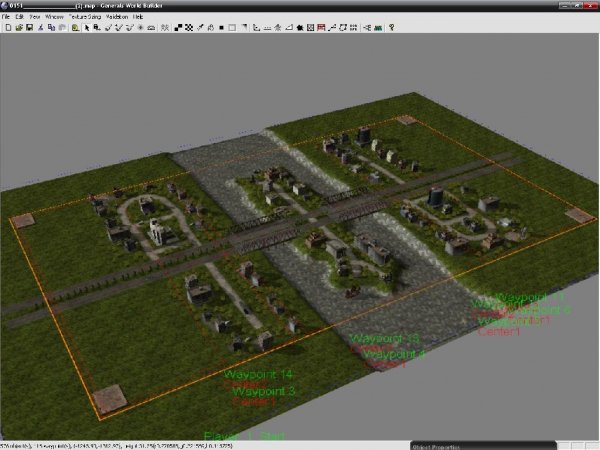Open the Texture Sizing menu

pyautogui.click(x=86, y=17)
